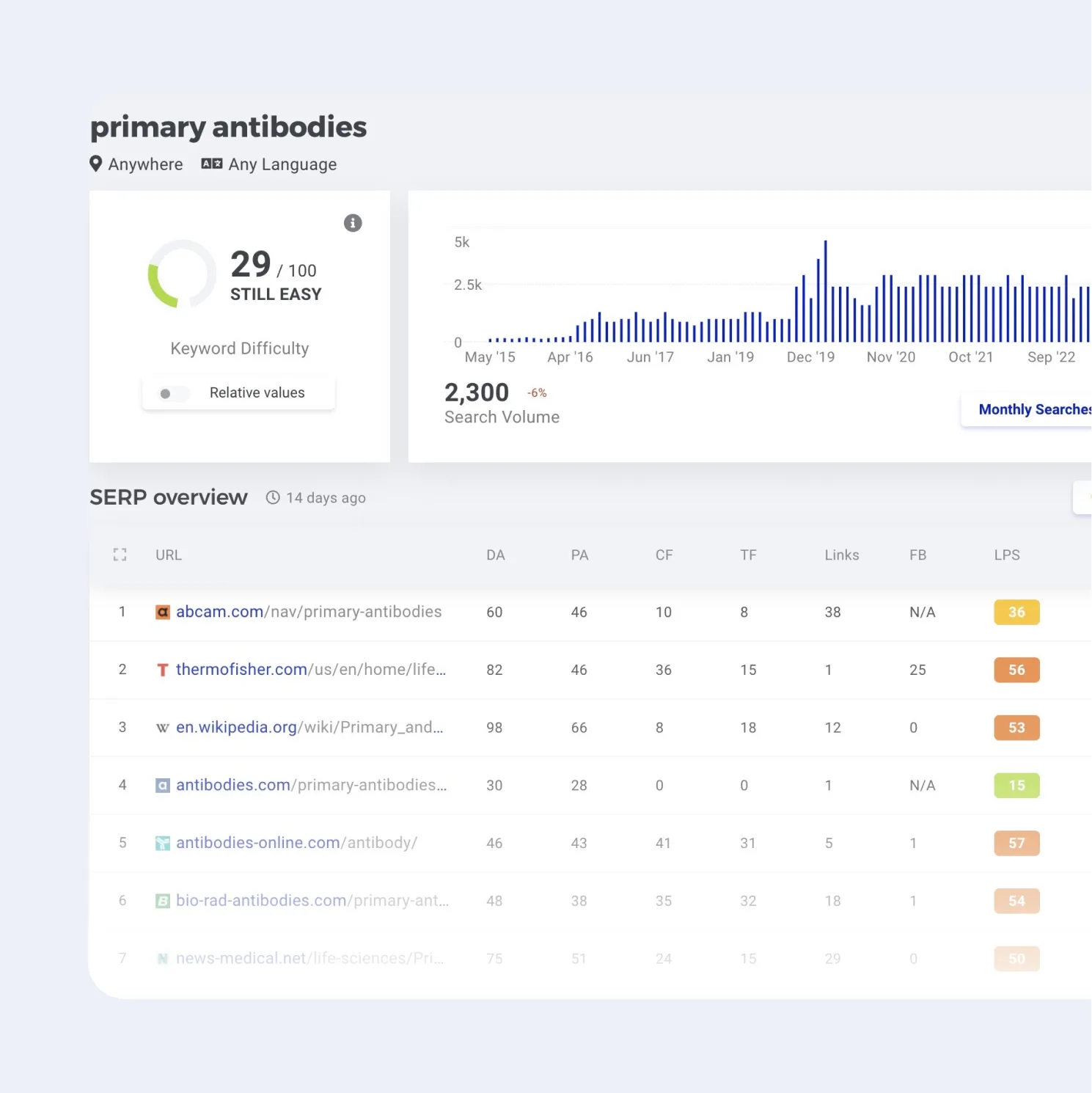Click the LPS score badge 36
Screen dimensions: 1092x1093
(x=1016, y=613)
